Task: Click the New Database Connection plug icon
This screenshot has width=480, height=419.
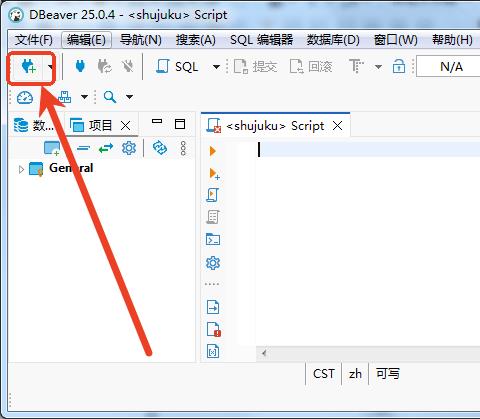Action: coord(28,67)
